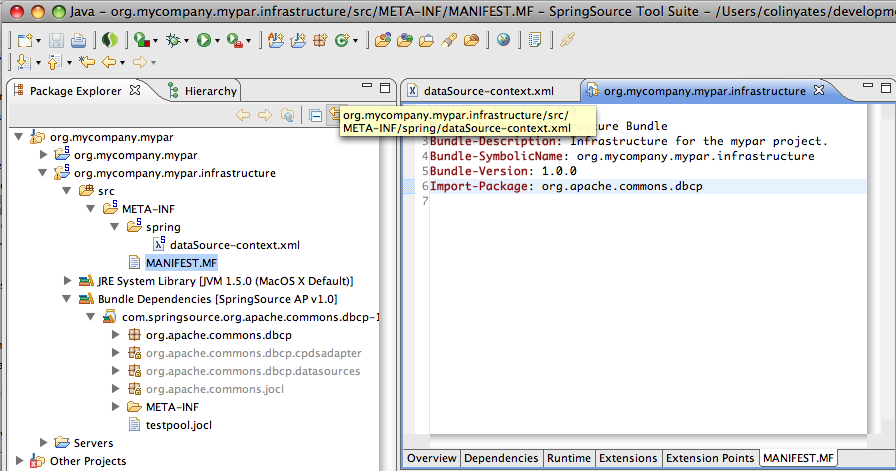This screenshot has height=471, width=896.
Task: Click the Print icon in toolbar
Action: 78,40
